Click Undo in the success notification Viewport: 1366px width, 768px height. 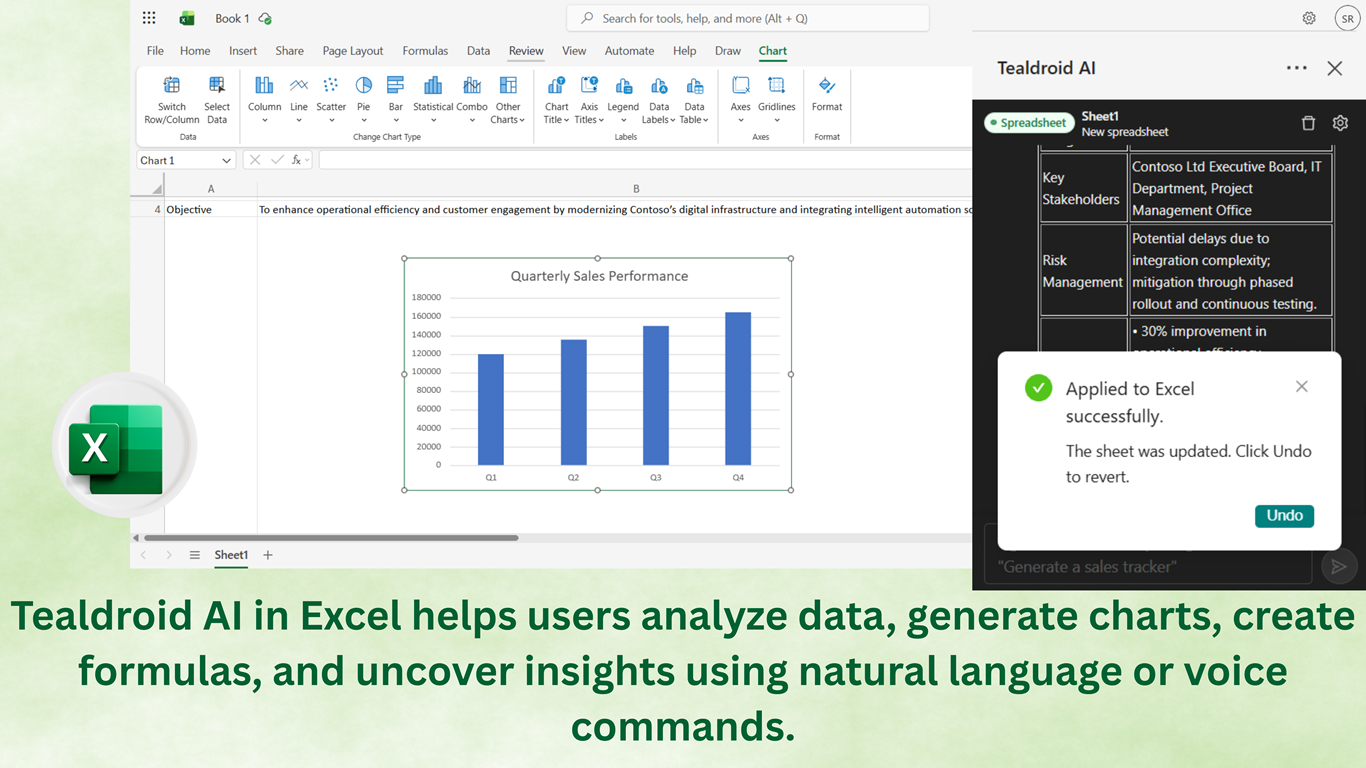1284,516
